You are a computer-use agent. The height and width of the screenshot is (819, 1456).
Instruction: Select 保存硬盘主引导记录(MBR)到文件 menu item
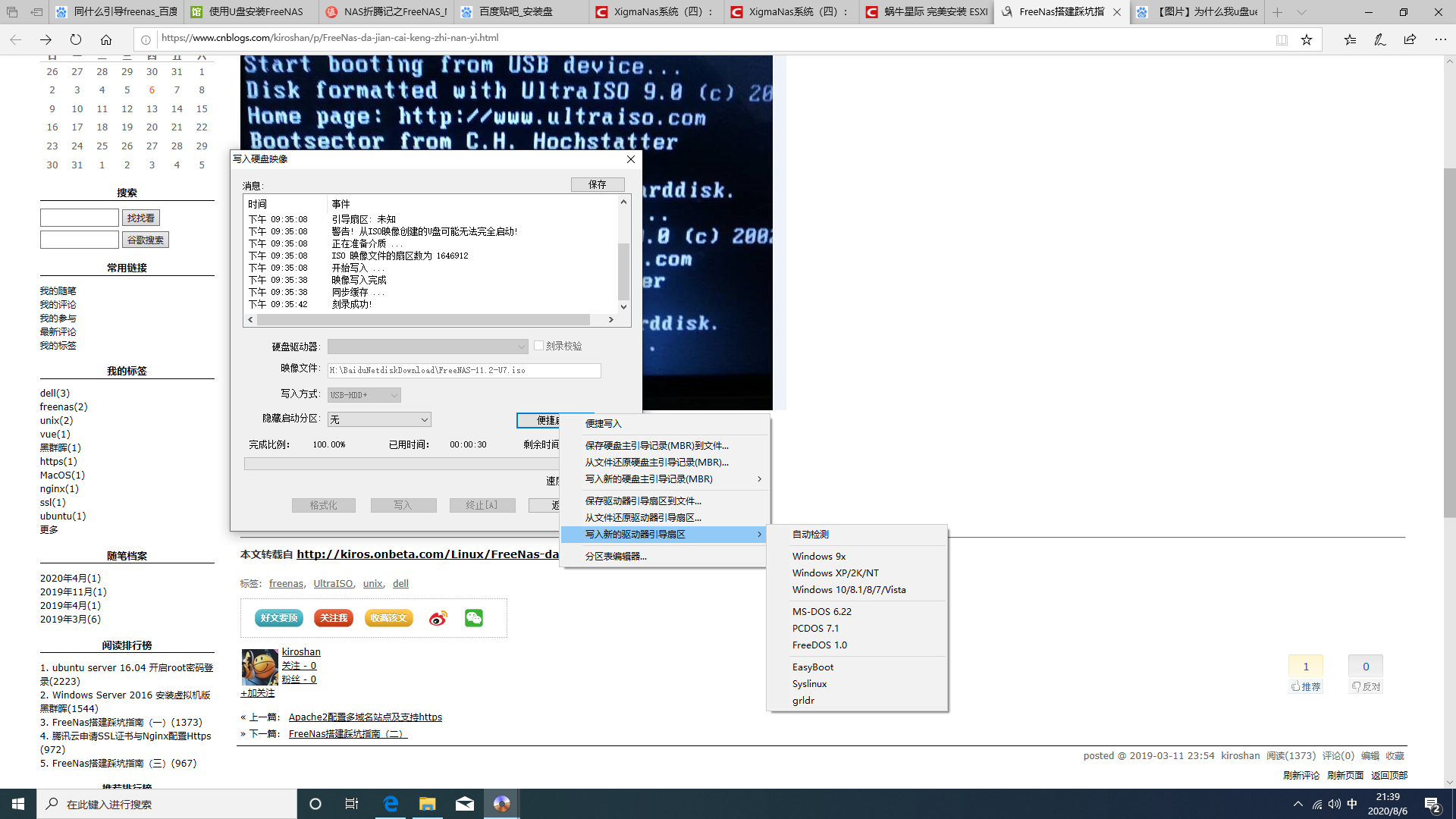(664, 446)
